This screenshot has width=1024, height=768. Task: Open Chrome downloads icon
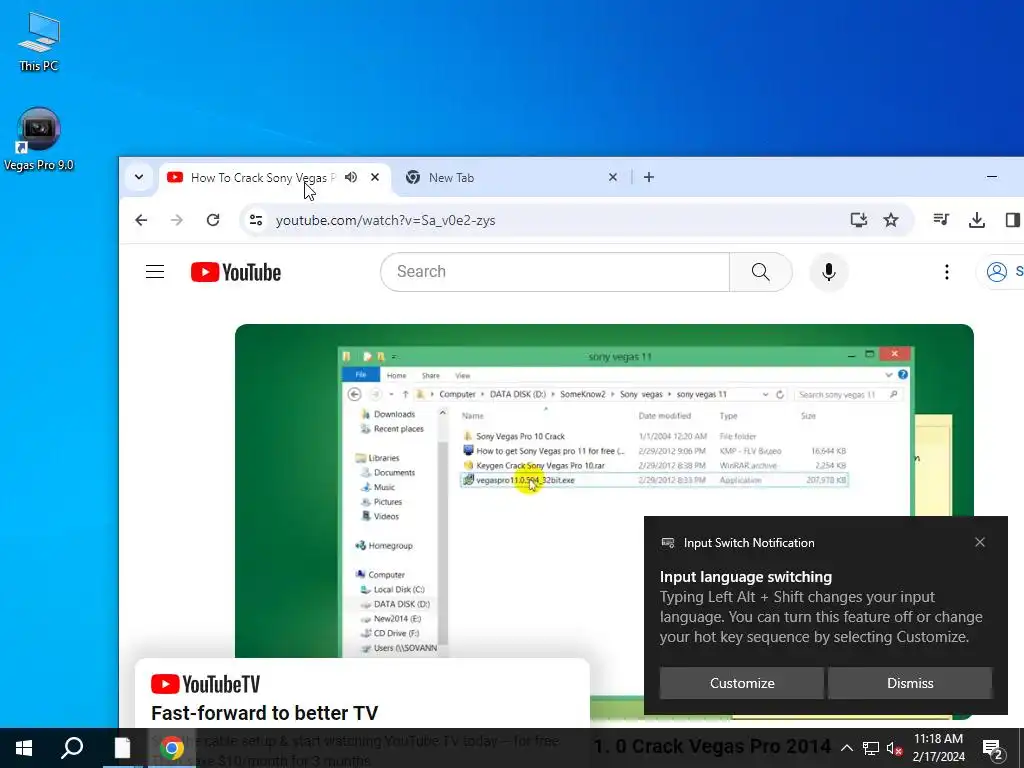pos(976,220)
